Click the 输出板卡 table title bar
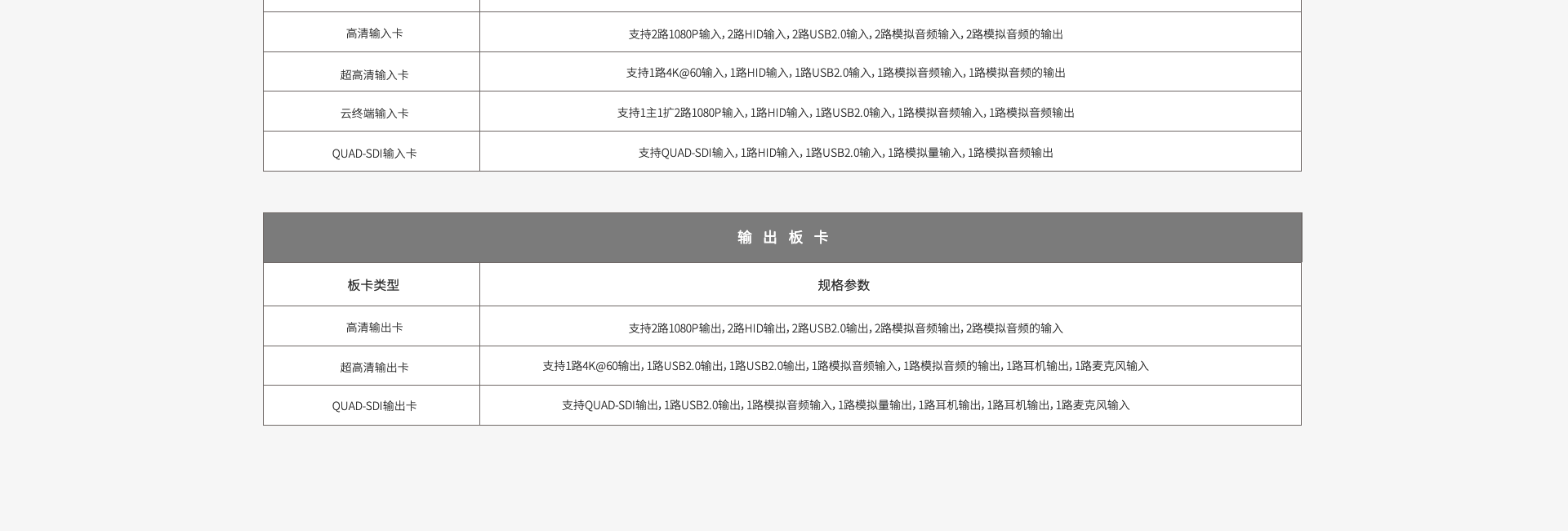The image size is (1568, 531). pos(782,237)
